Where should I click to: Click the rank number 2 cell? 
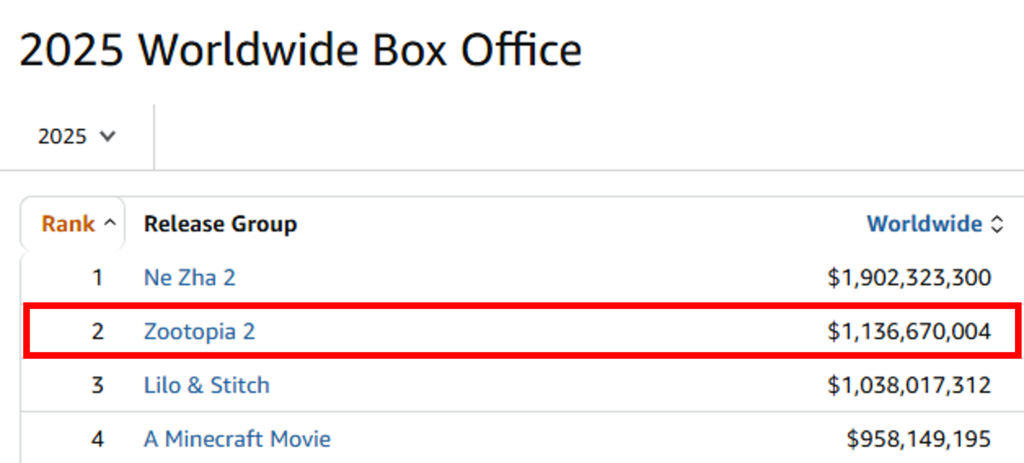(x=97, y=332)
